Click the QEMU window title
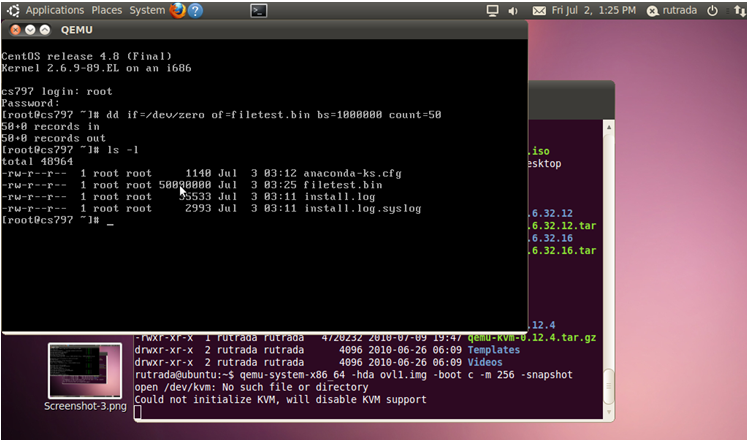The width and height of the screenshot is (747, 440). click(x=77, y=30)
